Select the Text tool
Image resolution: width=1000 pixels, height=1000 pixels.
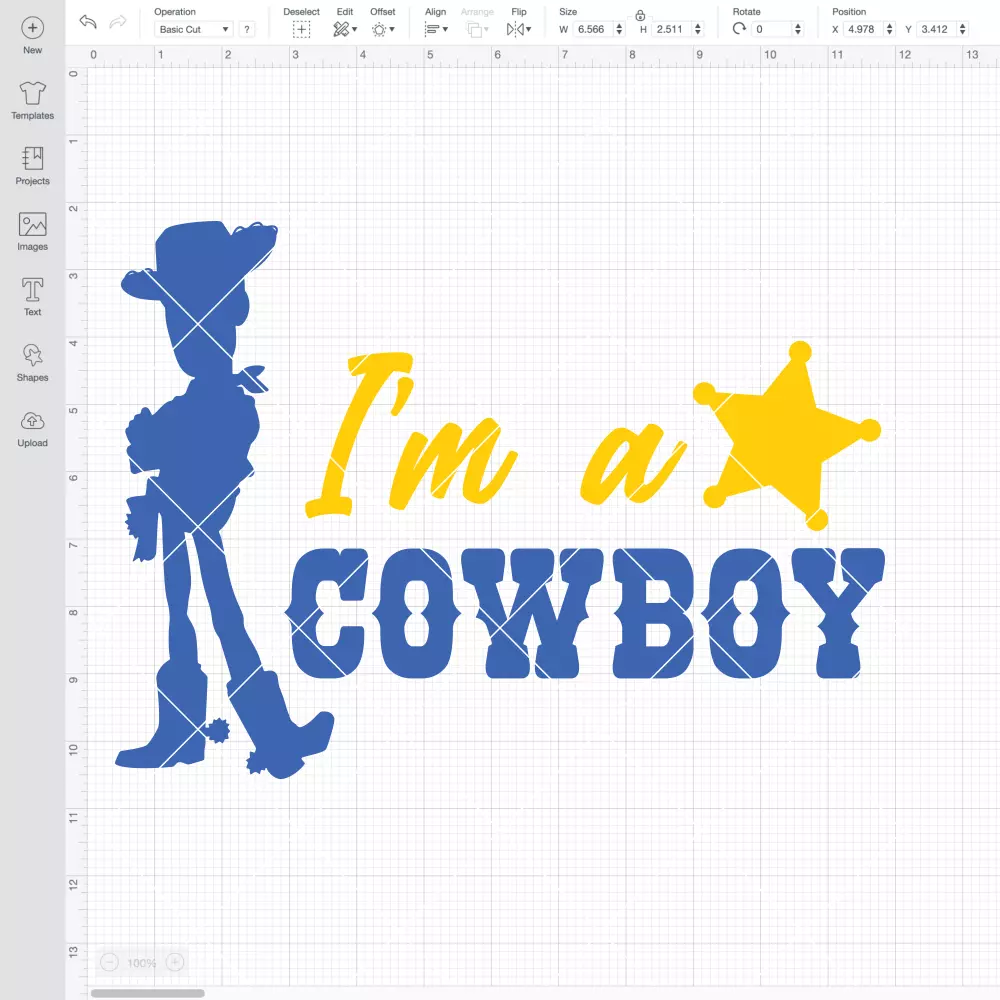(x=33, y=297)
